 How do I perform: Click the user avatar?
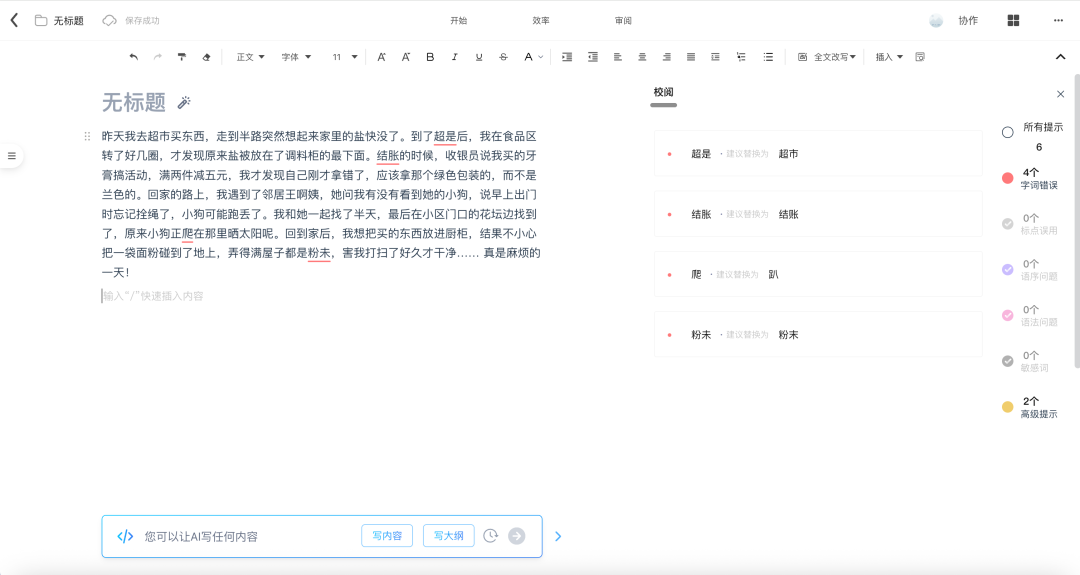coord(935,21)
